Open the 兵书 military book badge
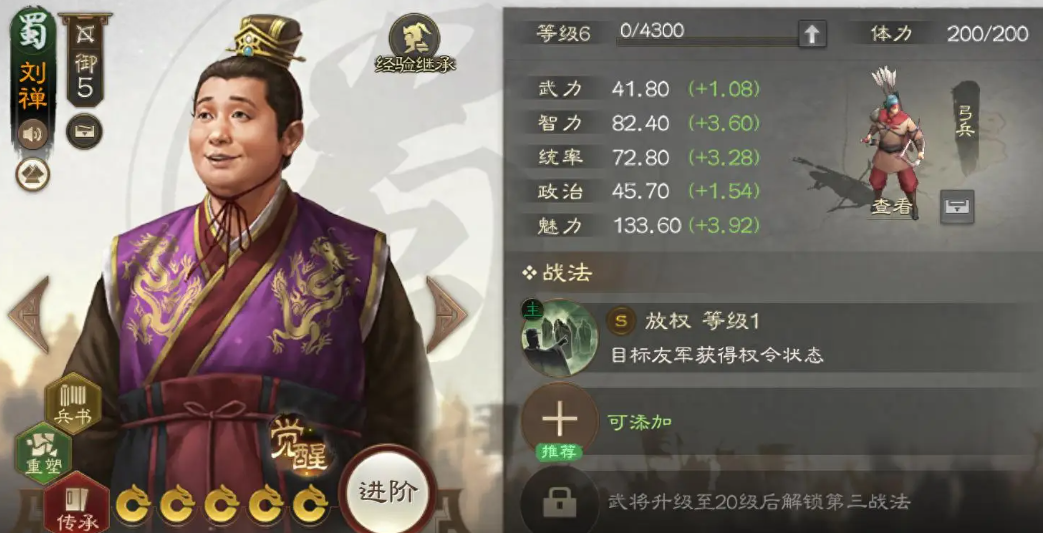This screenshot has height=533, width=1043. point(73,403)
